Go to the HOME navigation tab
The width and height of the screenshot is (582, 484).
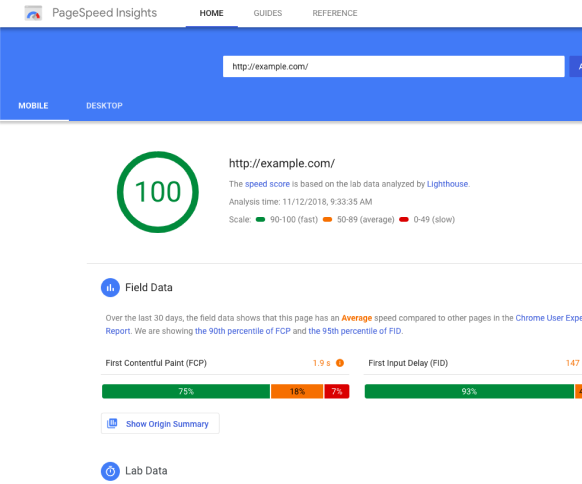click(212, 13)
